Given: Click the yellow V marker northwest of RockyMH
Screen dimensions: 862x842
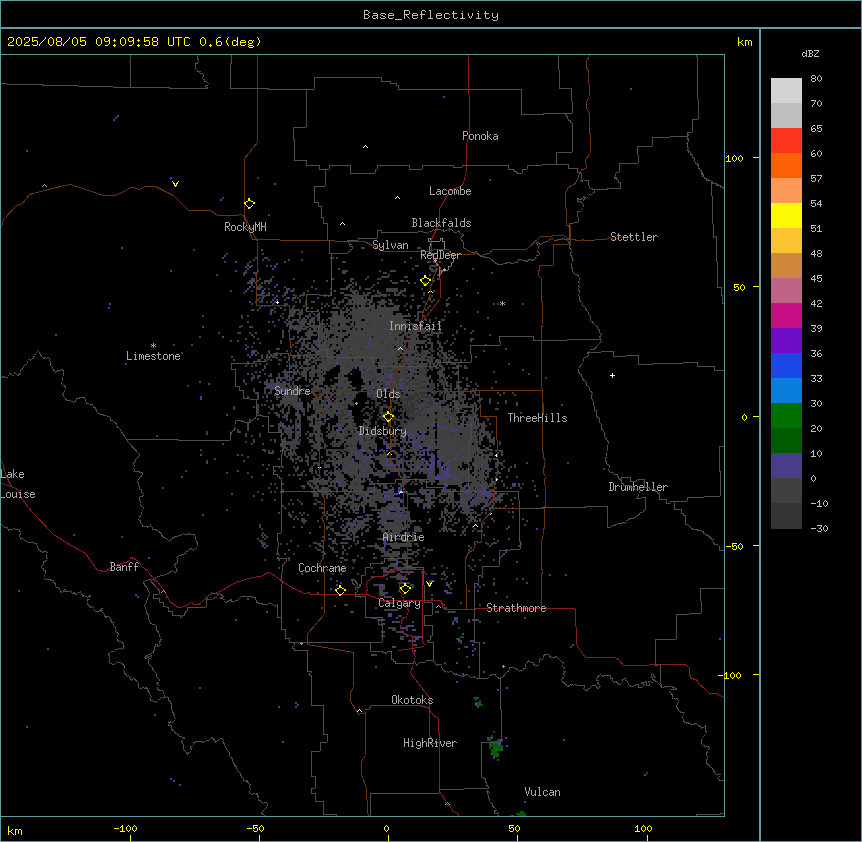Looking at the screenshot, I should point(175,184).
